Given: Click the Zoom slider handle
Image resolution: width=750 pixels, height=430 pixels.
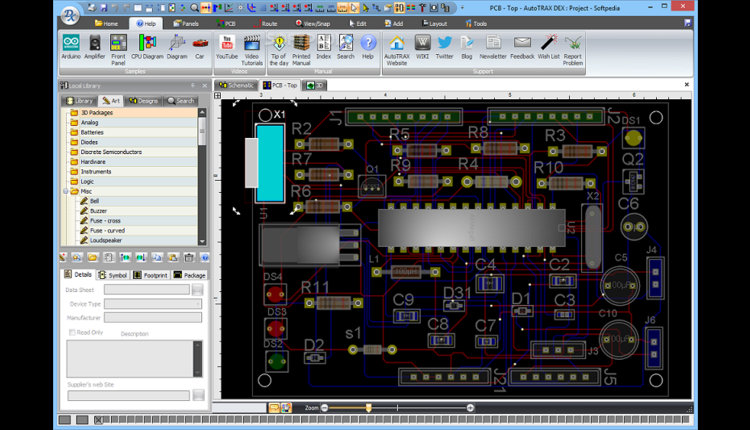Looking at the screenshot, I should point(368,408).
